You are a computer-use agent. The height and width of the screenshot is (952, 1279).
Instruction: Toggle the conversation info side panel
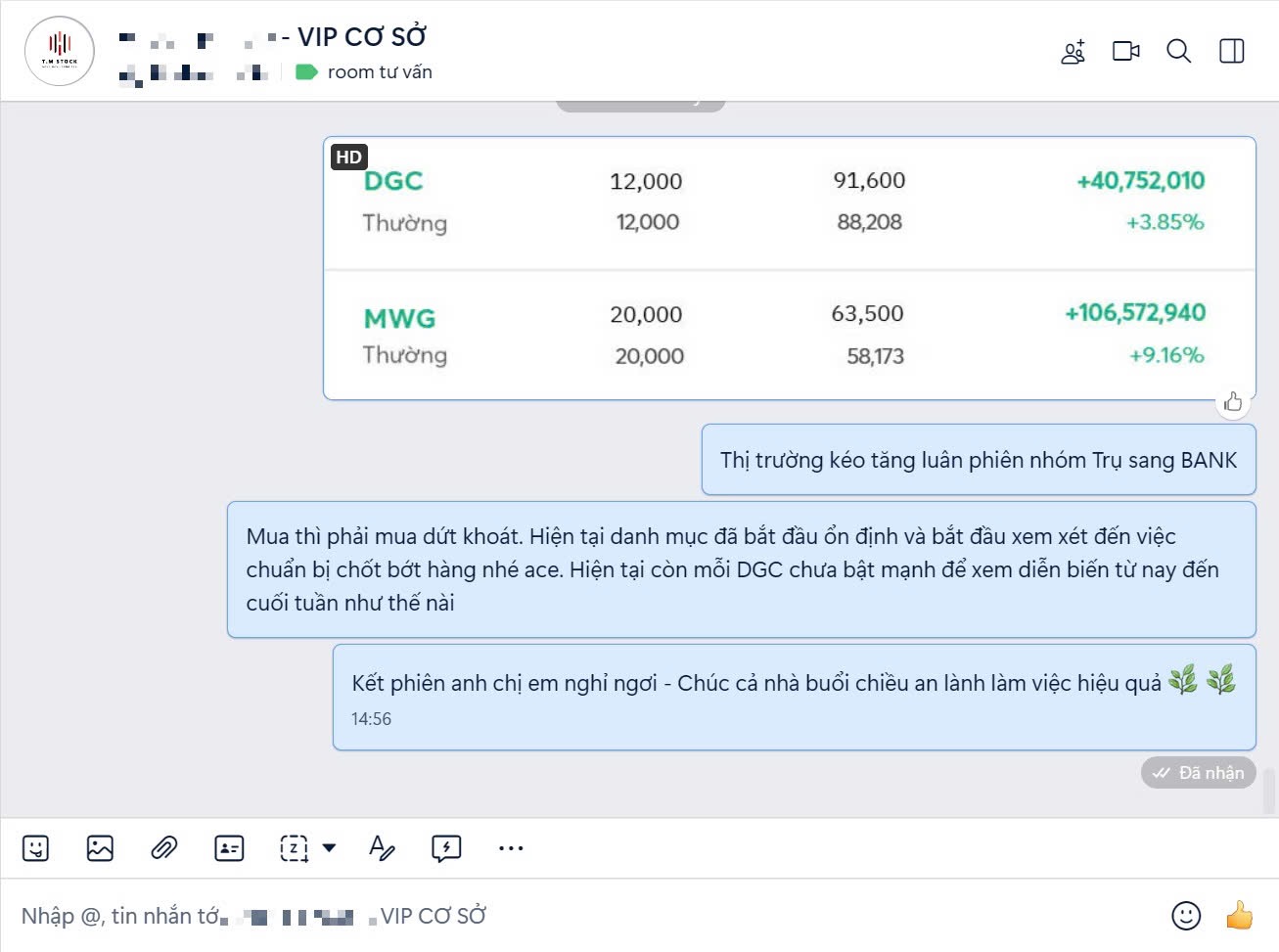(x=1231, y=51)
